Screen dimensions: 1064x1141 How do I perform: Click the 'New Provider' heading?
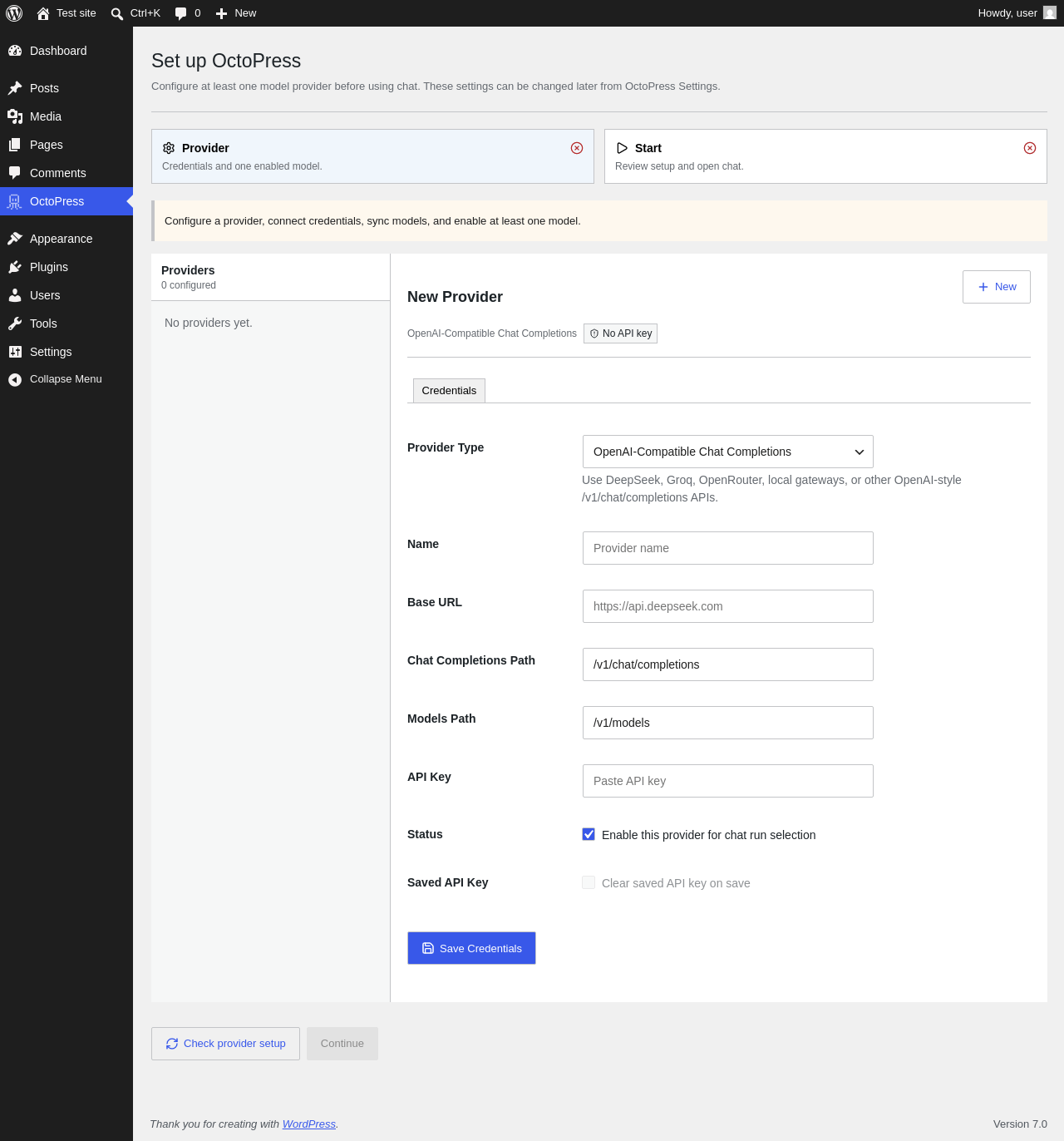[x=455, y=297]
